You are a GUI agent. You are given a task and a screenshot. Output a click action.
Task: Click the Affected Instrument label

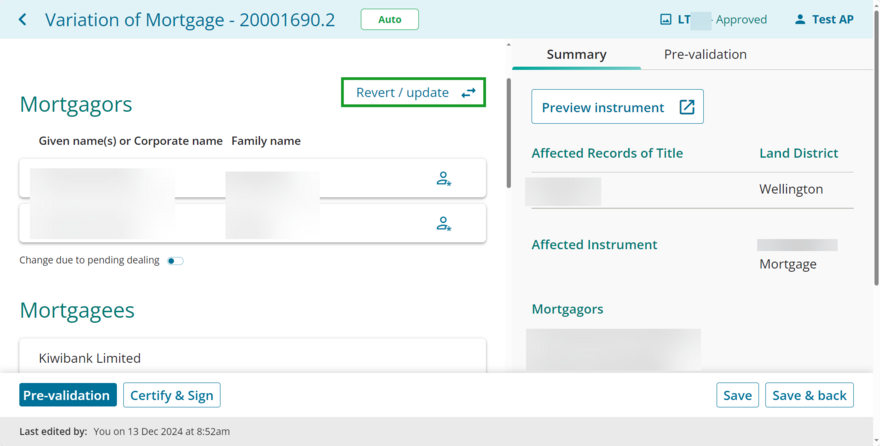pyautogui.click(x=594, y=245)
